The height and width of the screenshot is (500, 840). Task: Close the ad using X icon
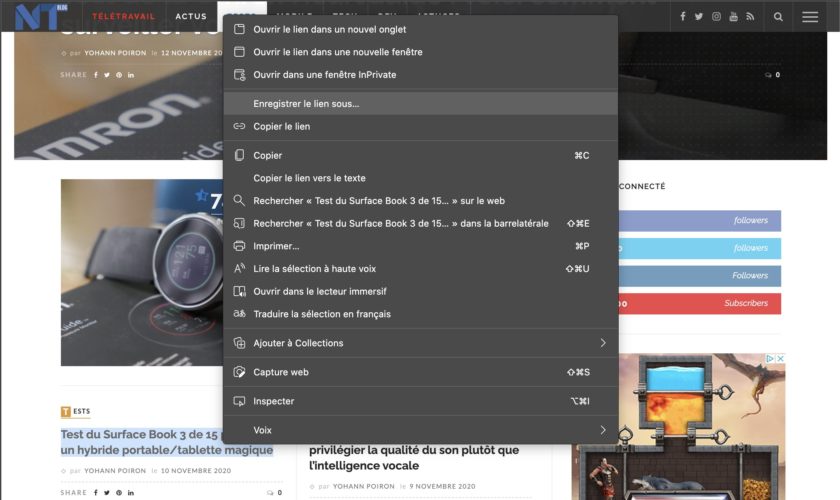[x=780, y=359]
